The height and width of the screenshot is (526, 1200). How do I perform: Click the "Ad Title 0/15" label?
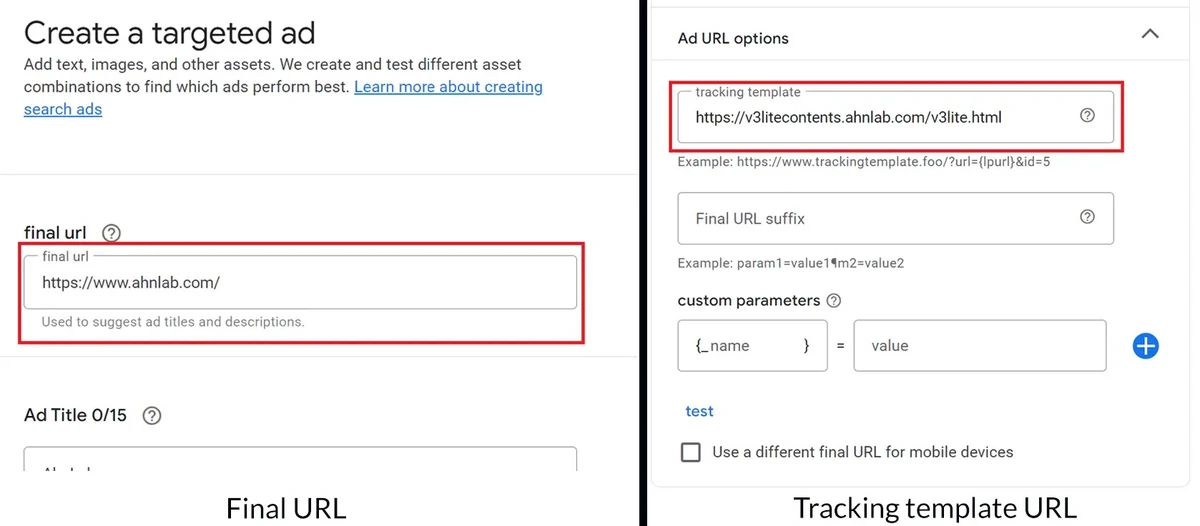(76, 415)
